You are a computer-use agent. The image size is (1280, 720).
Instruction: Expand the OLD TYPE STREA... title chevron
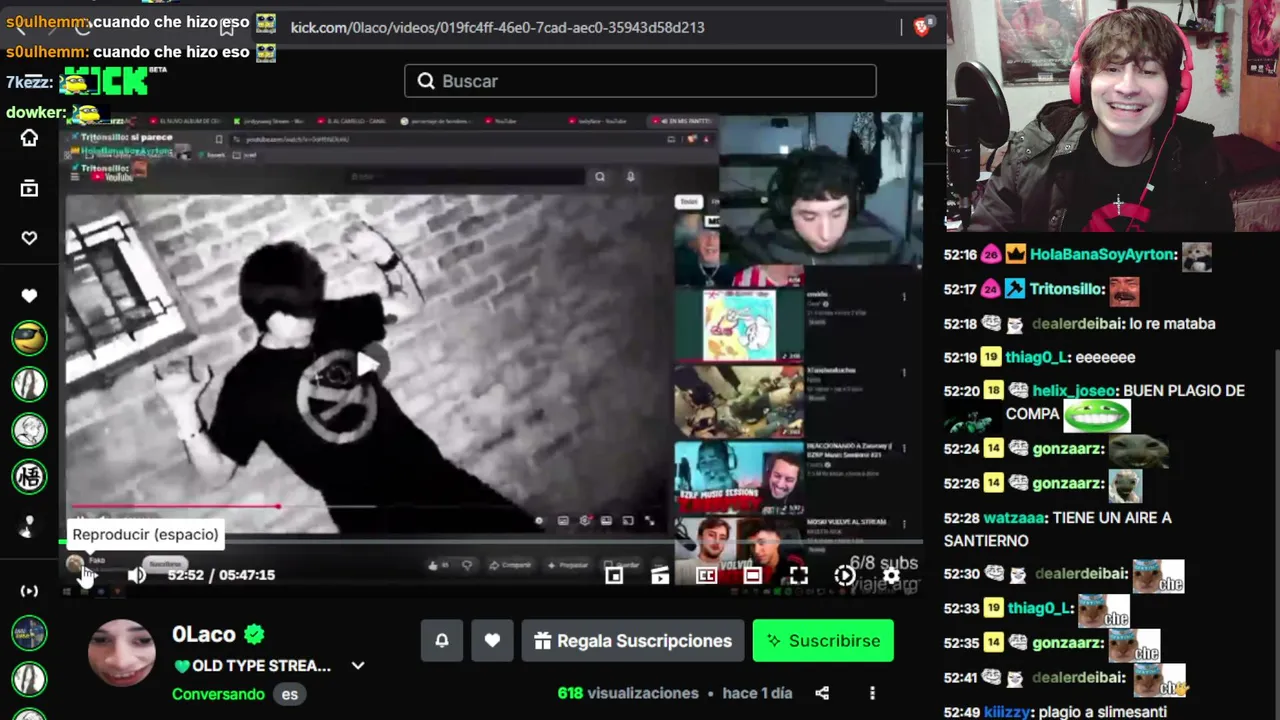[358, 666]
